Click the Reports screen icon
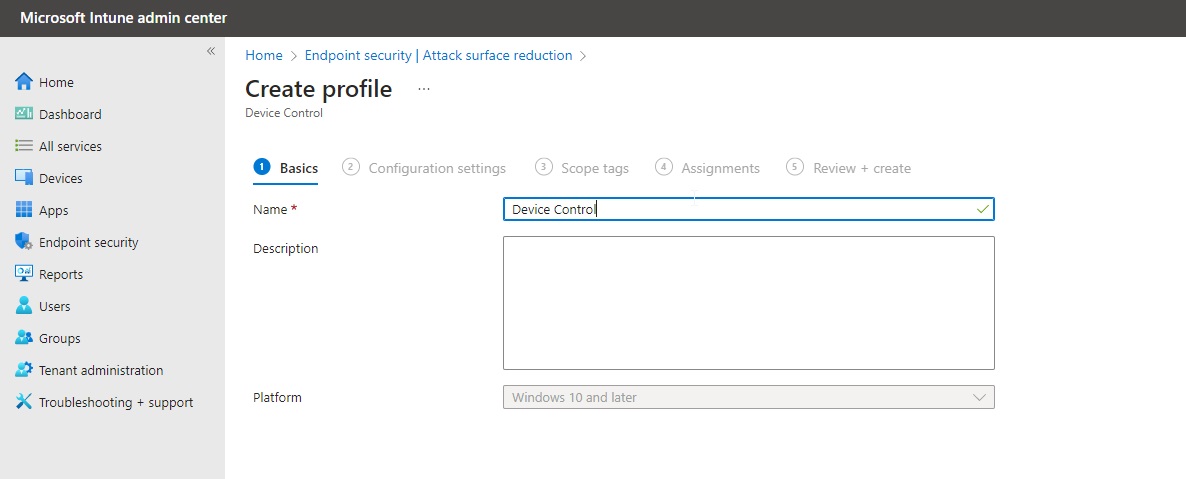Viewport: 1186px width, 479px height. click(24, 273)
